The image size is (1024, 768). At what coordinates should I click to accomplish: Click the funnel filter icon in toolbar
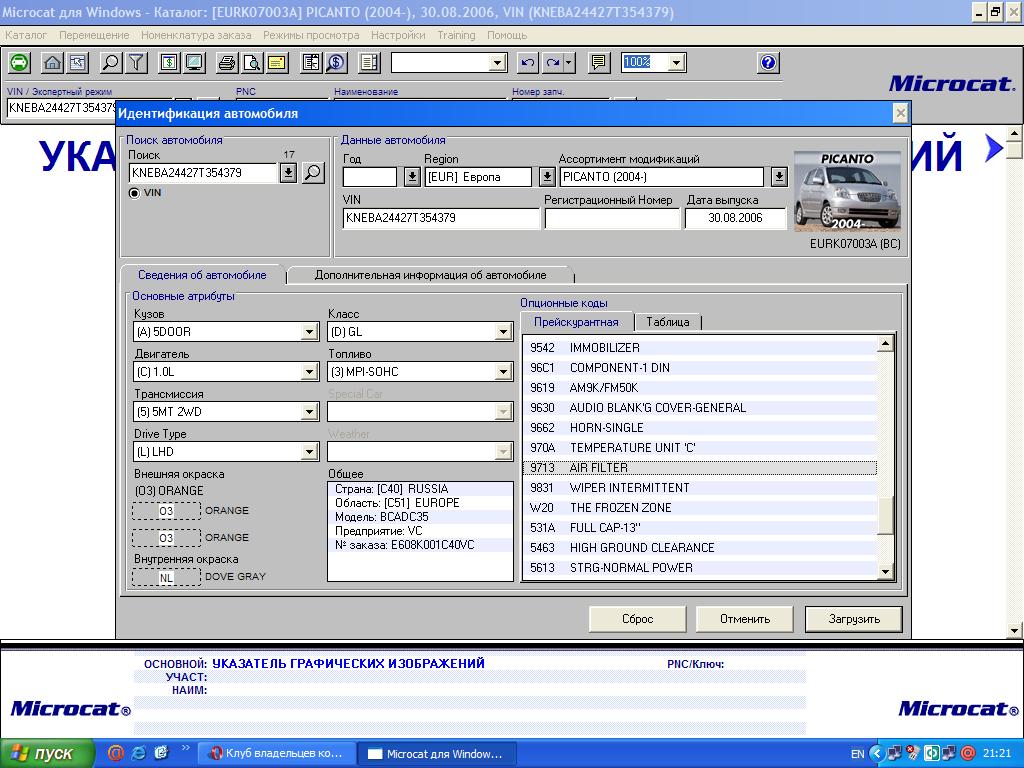pyautogui.click(x=136, y=63)
